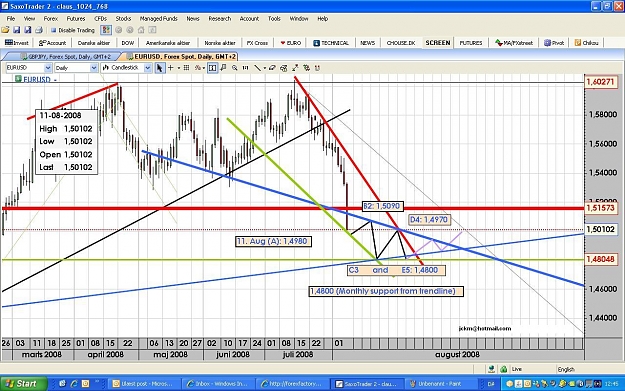This screenshot has height=391, width=625.
Task: Click the colored grid icon beside Disable Trading
Action: click(x=106, y=30)
